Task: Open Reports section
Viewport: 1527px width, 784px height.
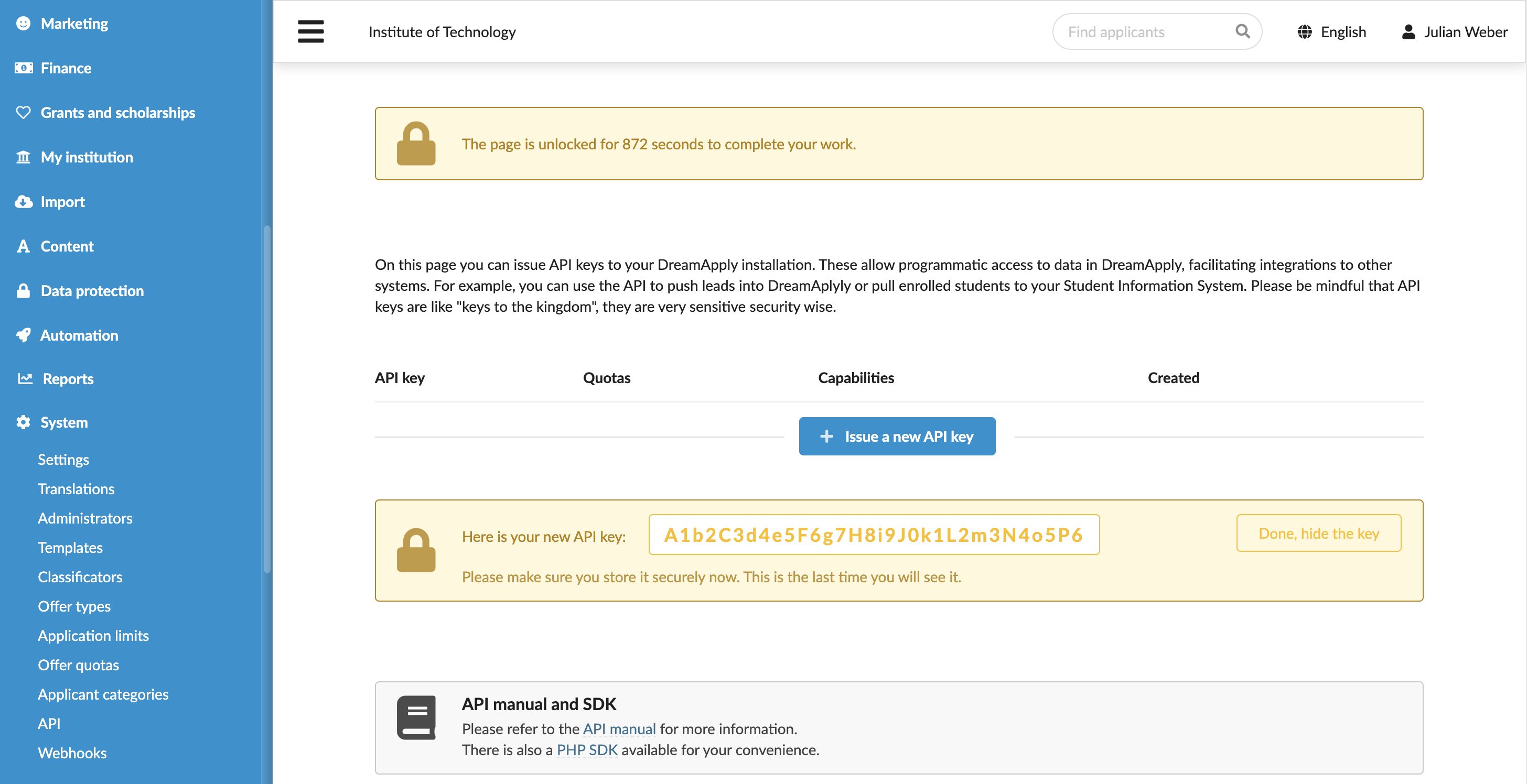Action: pos(68,379)
